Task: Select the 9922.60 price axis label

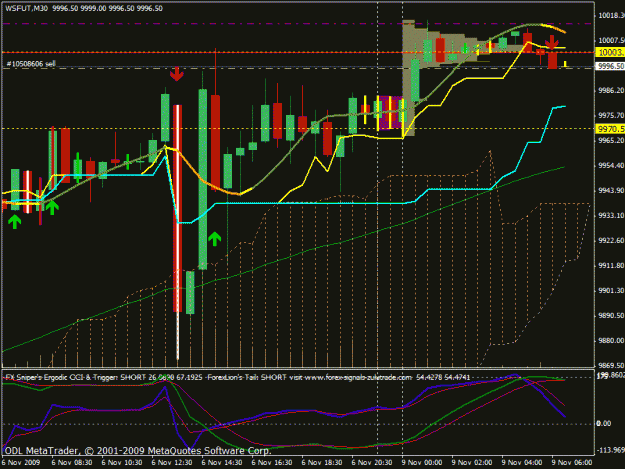Action: pos(611,240)
